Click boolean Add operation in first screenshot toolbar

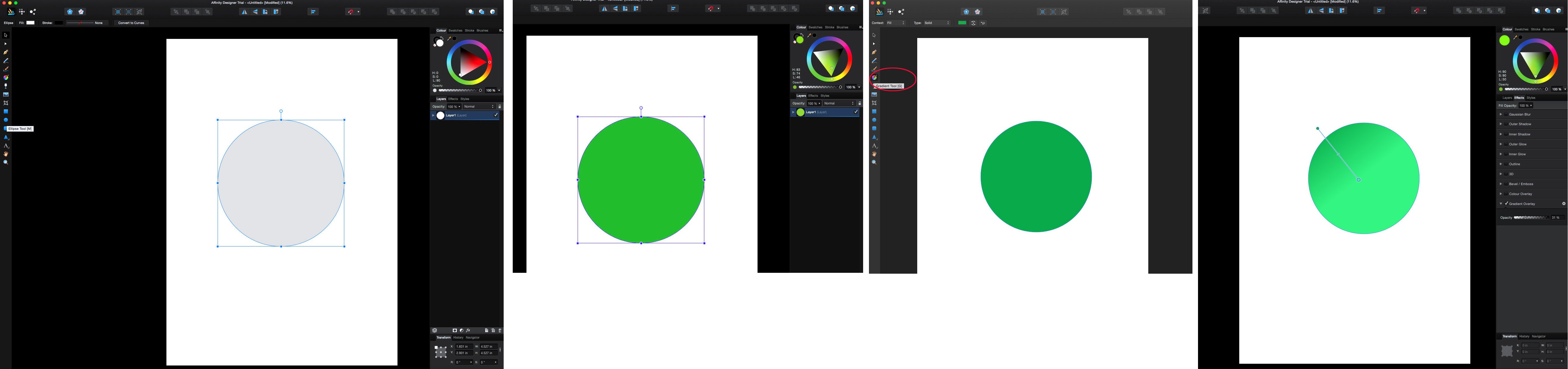point(392,12)
